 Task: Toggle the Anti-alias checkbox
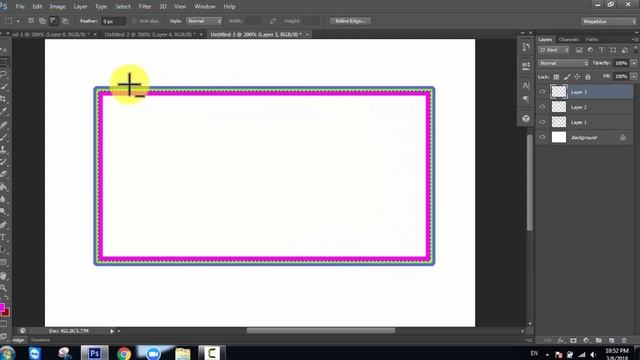pyautogui.click(x=134, y=21)
